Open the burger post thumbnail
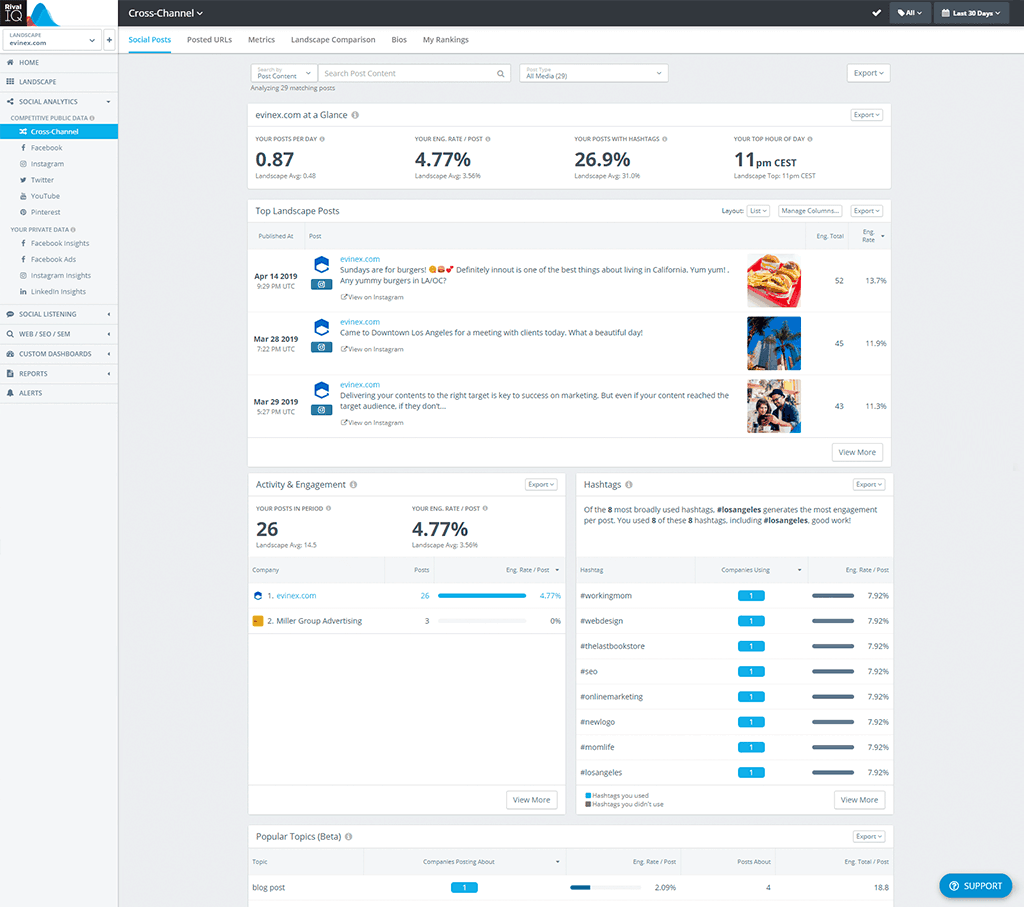Screen dimensions: 1024x907 (x=774, y=281)
